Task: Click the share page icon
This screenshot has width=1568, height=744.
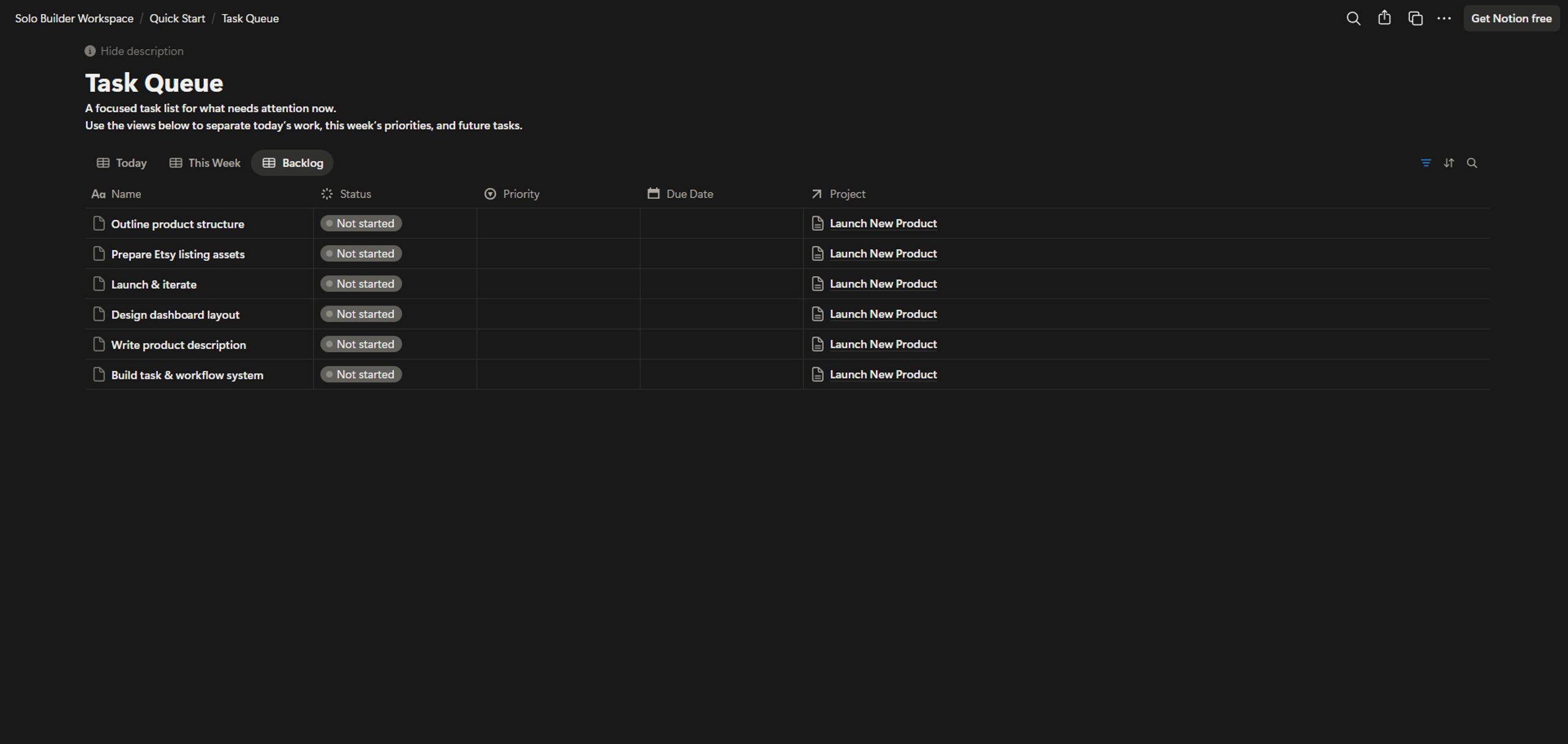Action: 1384,18
